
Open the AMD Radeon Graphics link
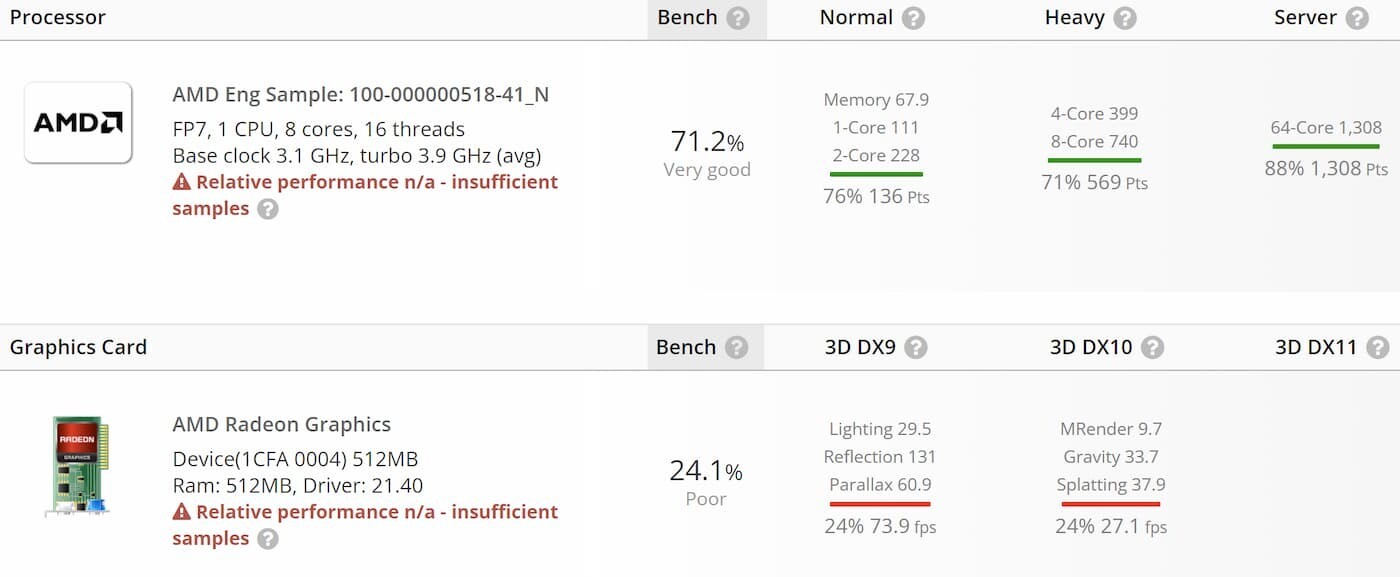click(x=282, y=424)
